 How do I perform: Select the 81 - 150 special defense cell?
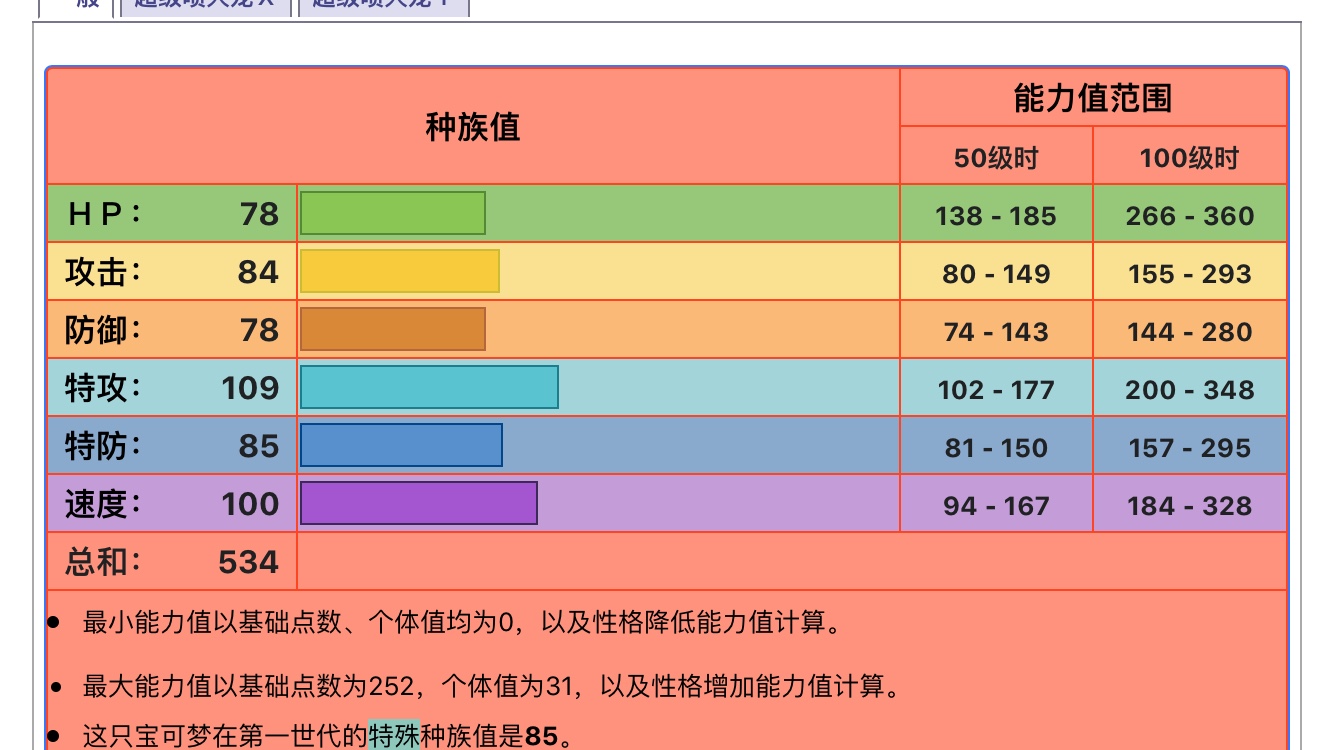tap(996, 447)
